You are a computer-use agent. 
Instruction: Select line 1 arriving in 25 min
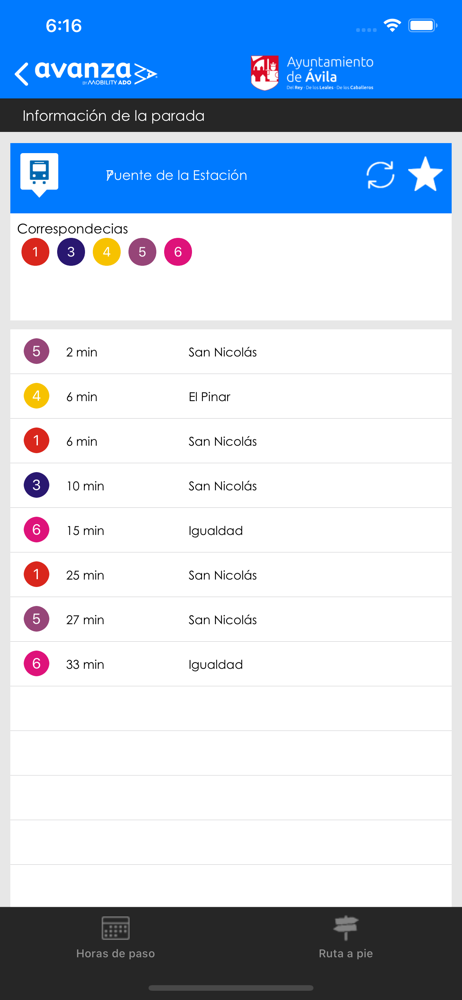coord(231,575)
